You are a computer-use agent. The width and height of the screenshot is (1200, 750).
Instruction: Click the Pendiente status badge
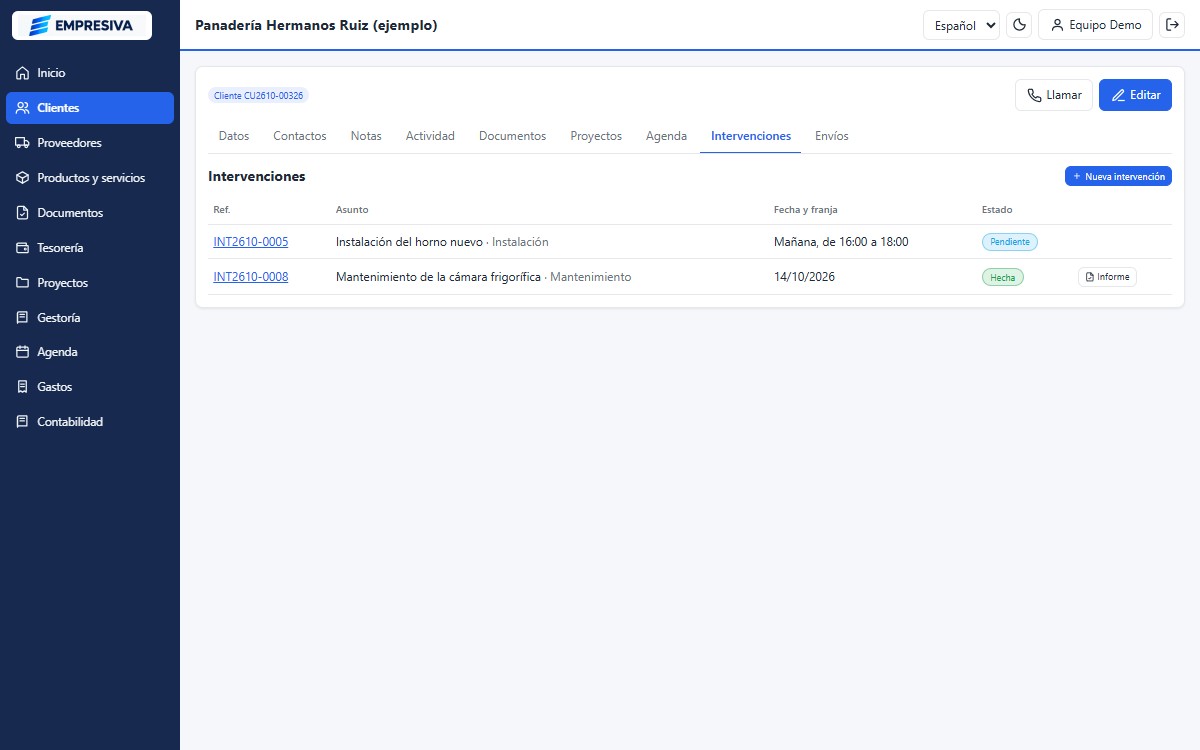[x=1010, y=242]
